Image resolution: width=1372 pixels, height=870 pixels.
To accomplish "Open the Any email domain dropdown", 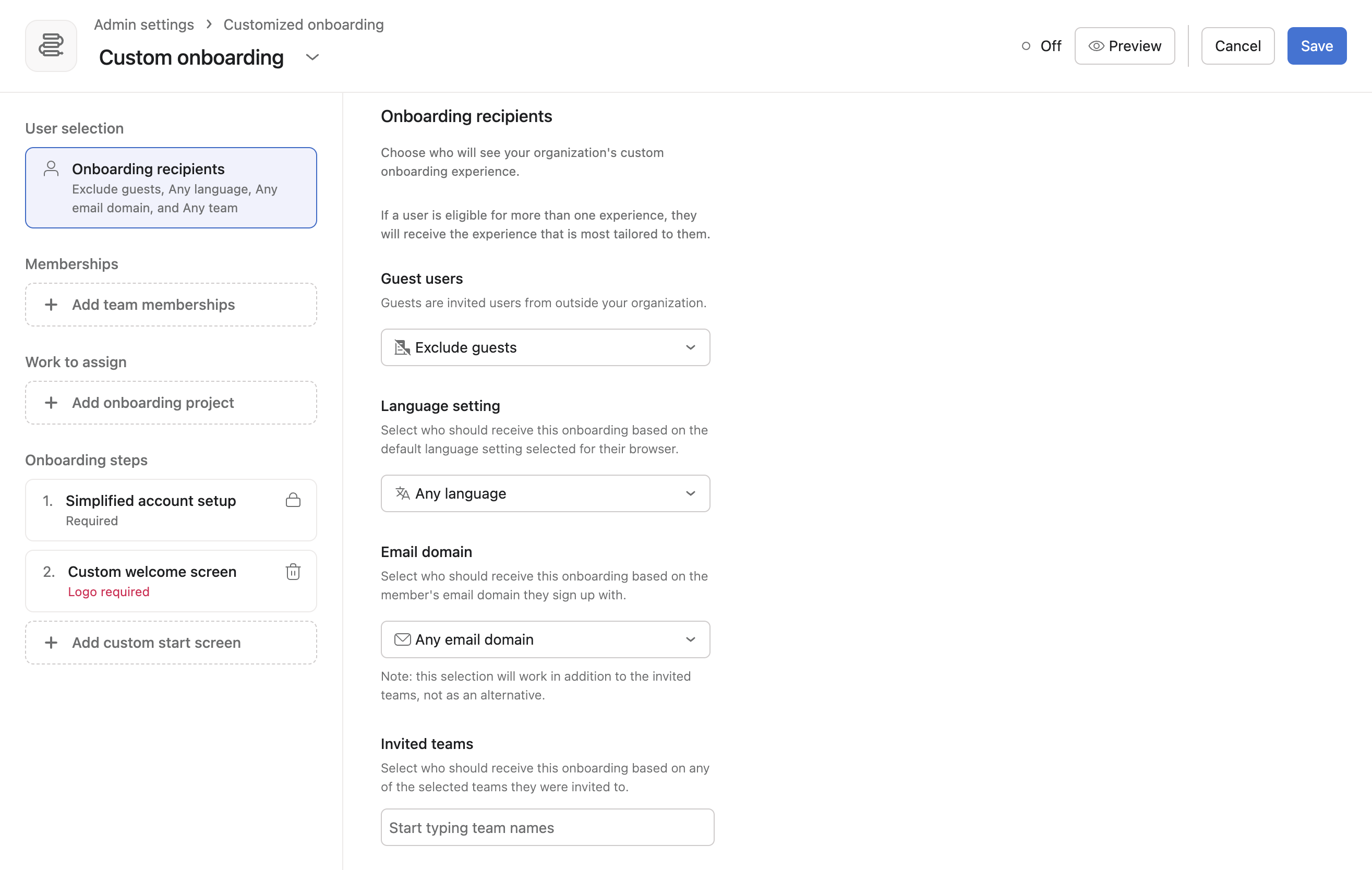I will pyautogui.click(x=545, y=639).
